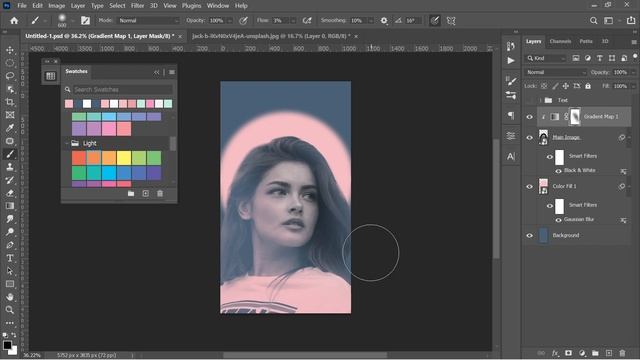Hide the Background layer
This screenshot has height=360, width=640.
click(x=529, y=236)
